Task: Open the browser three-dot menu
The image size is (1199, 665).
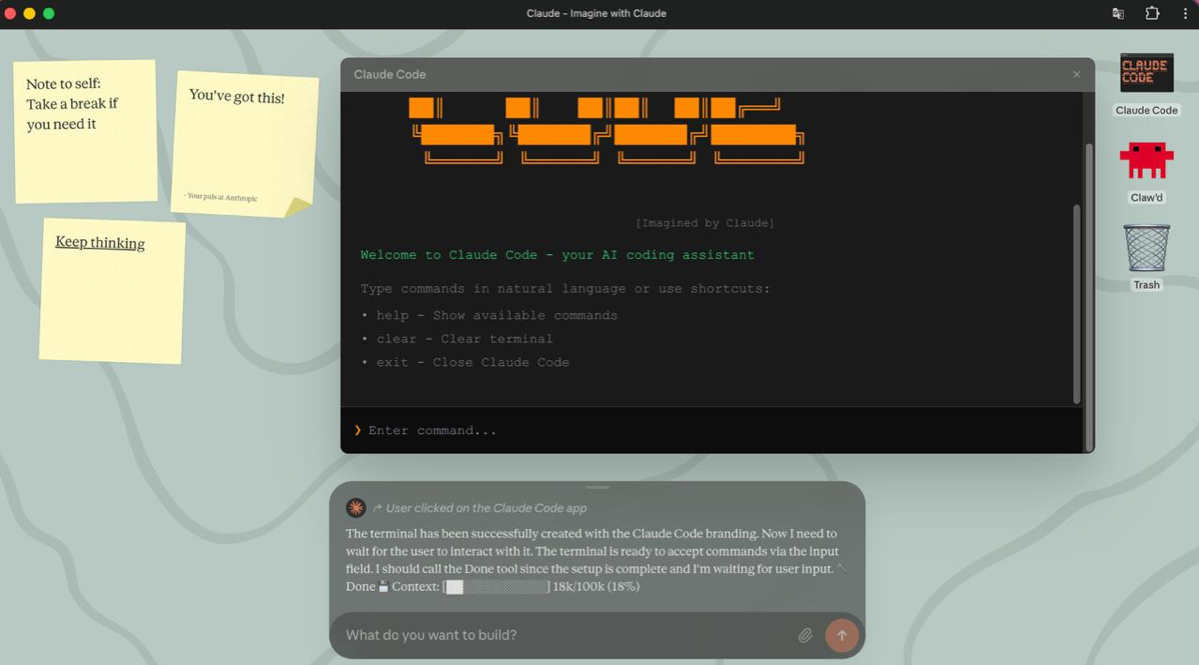Action: pyautogui.click(x=1185, y=13)
